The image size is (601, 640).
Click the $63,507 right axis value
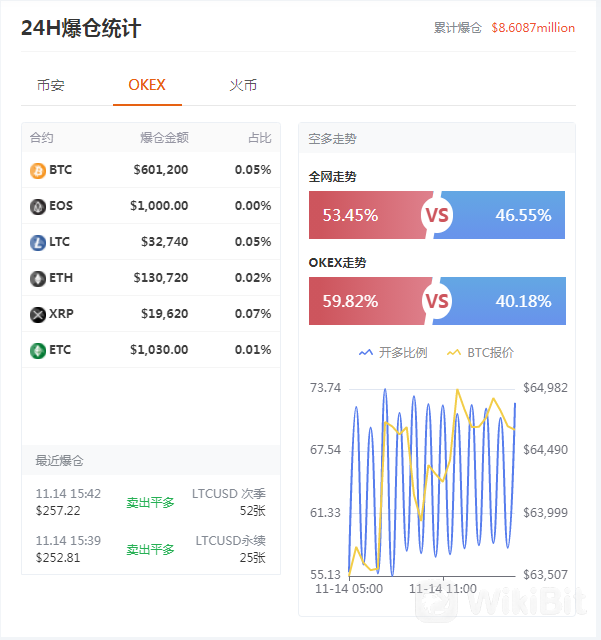click(545, 575)
